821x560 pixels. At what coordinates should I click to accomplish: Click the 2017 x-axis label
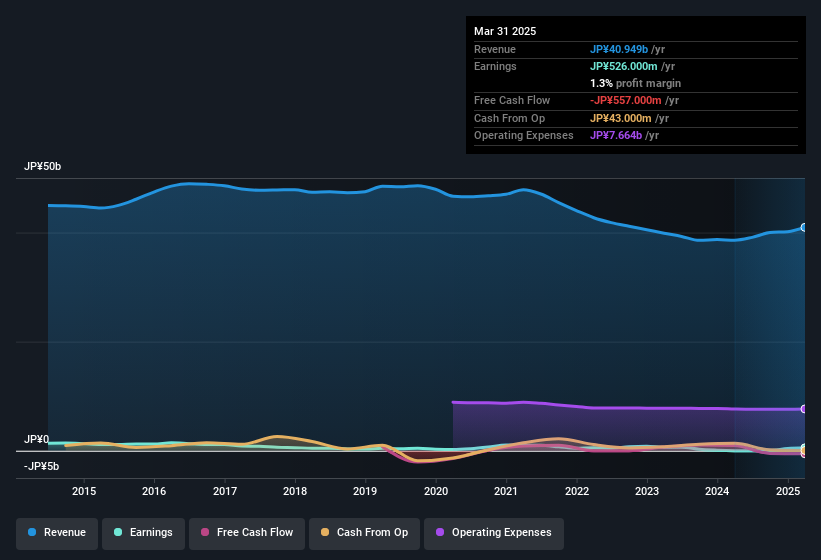click(x=225, y=491)
